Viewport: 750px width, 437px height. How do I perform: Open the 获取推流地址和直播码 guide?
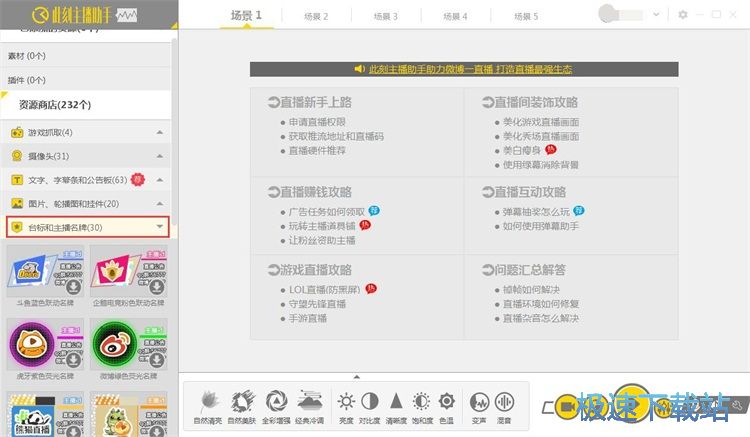(336, 137)
